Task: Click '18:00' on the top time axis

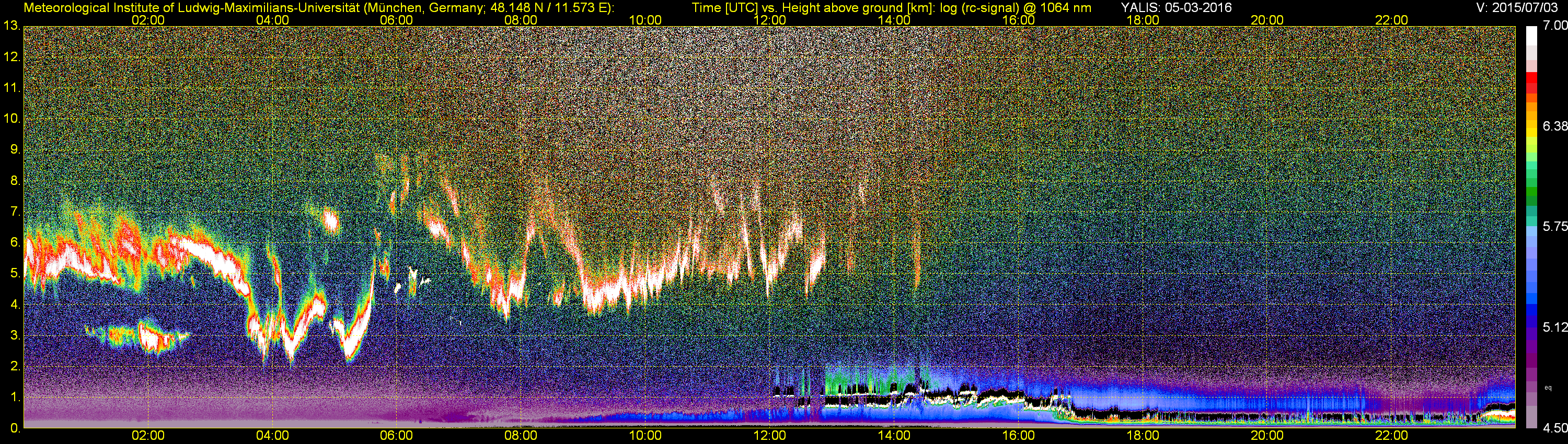Action: pyautogui.click(x=1143, y=20)
